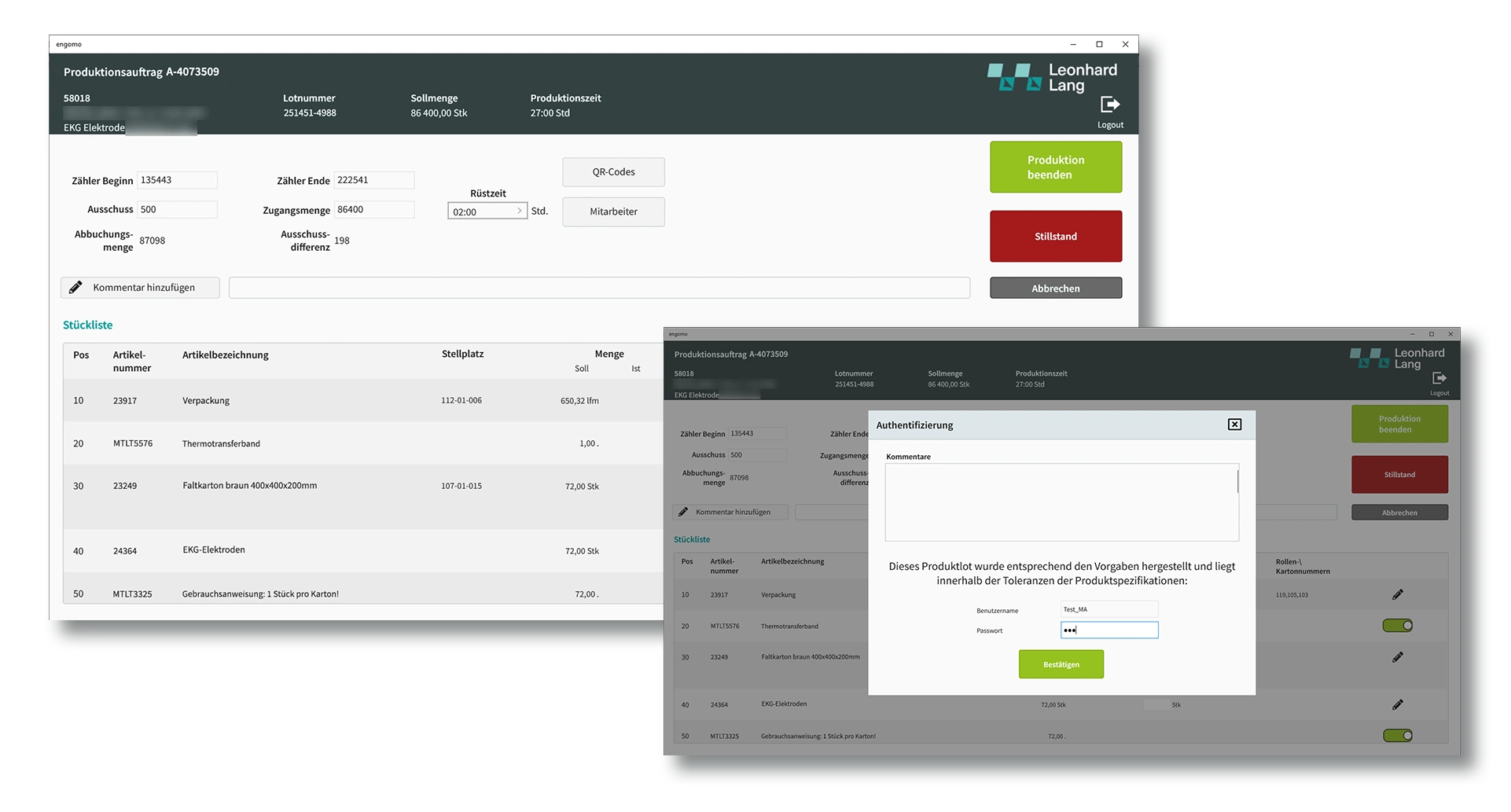Select Thermotransferband row in the back window list
This screenshot has height=812, width=1511.
point(363,443)
